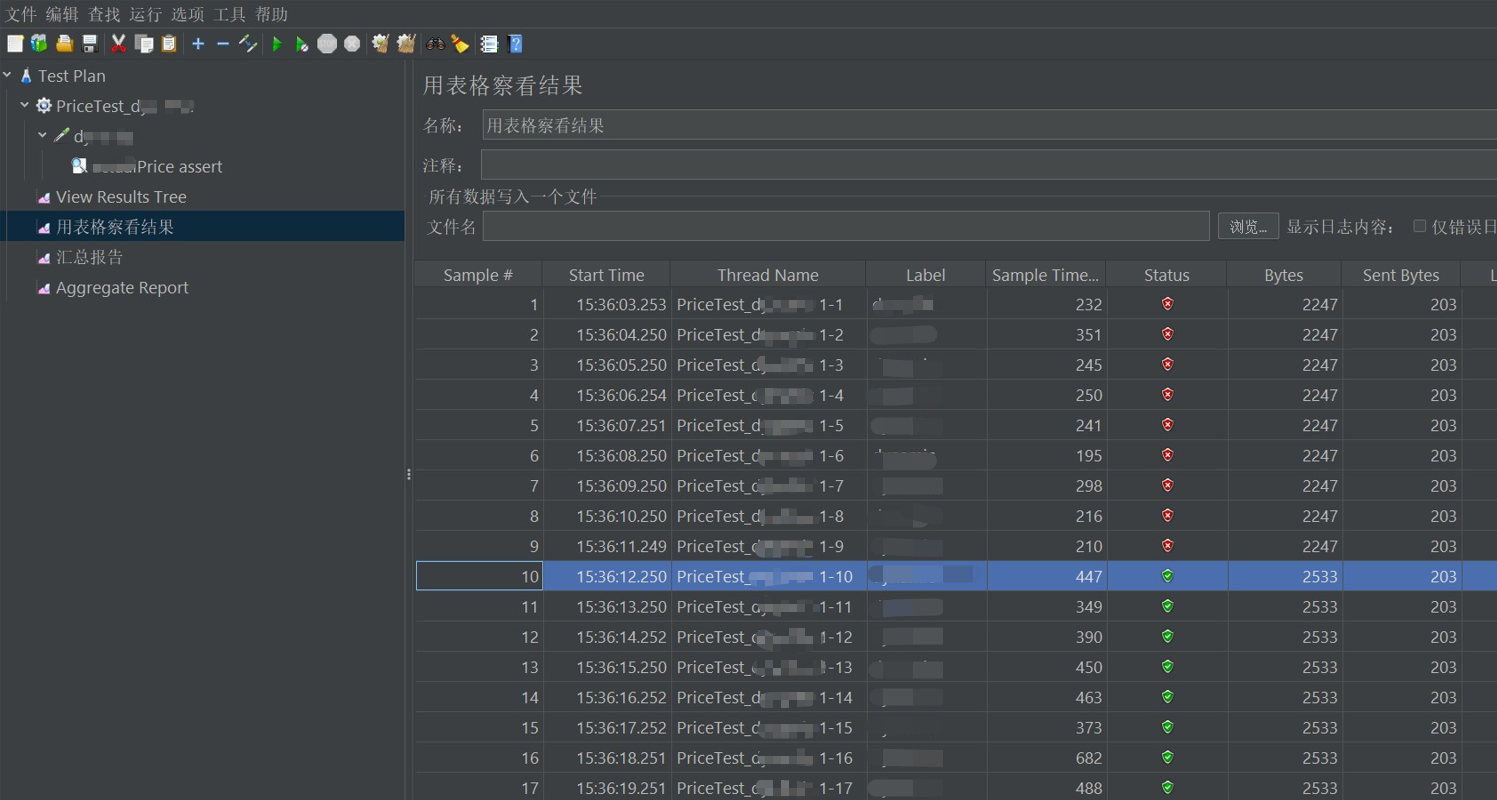1497x800 pixels.
Task: Cut selection with the scissors icon
Action: point(118,44)
